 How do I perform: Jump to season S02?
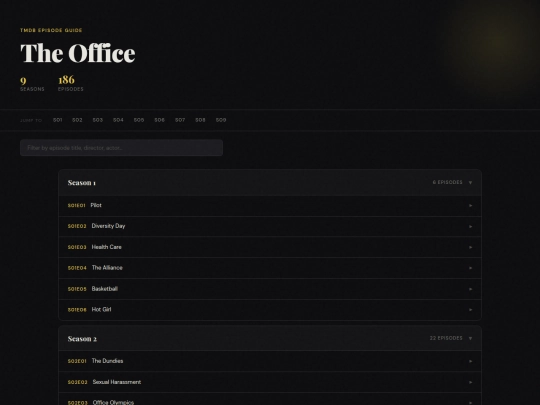(x=77, y=120)
